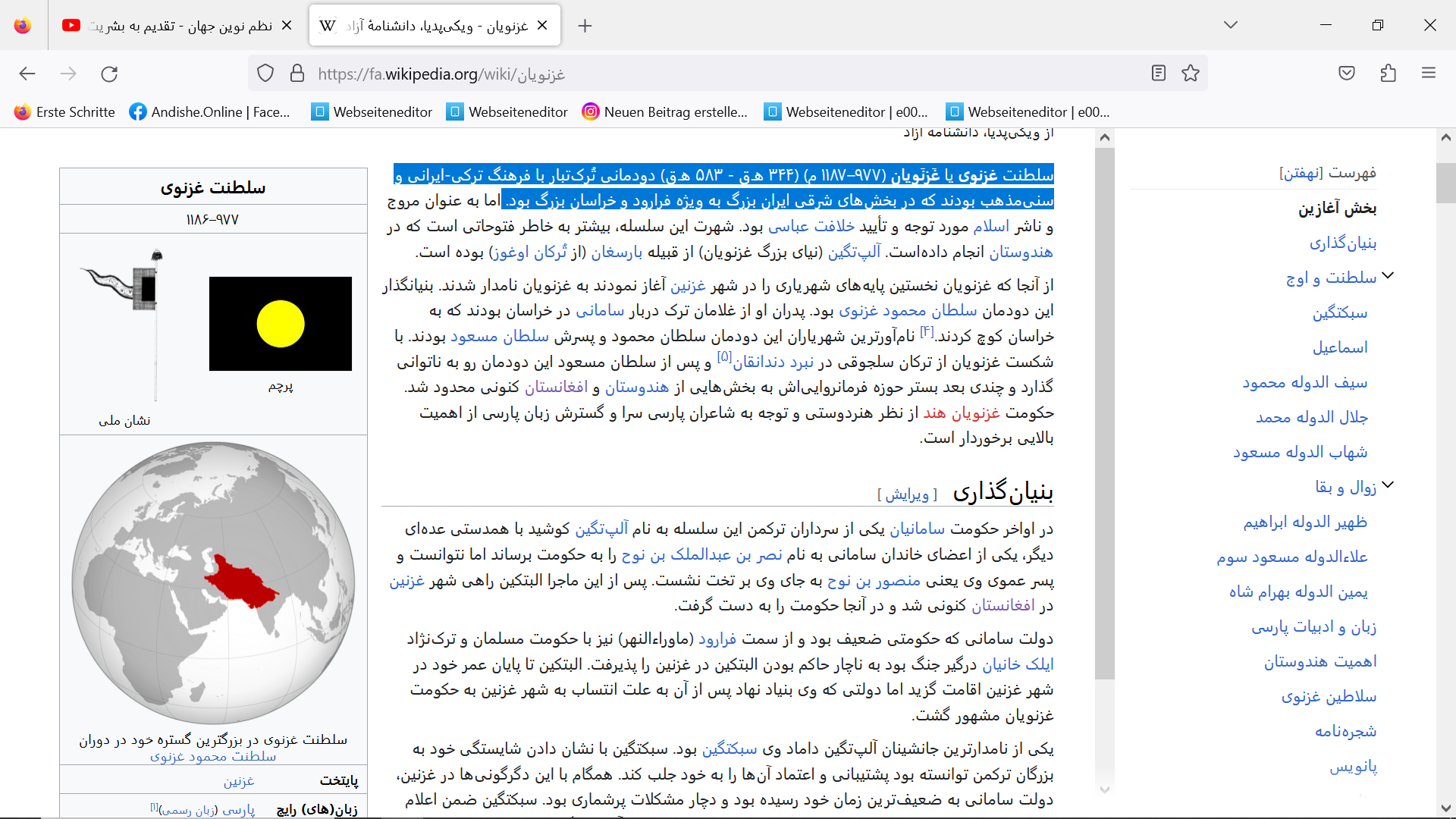Viewport: 1456px width, 819px height.
Task: Bookmark this page with star icon
Action: click(x=1191, y=74)
